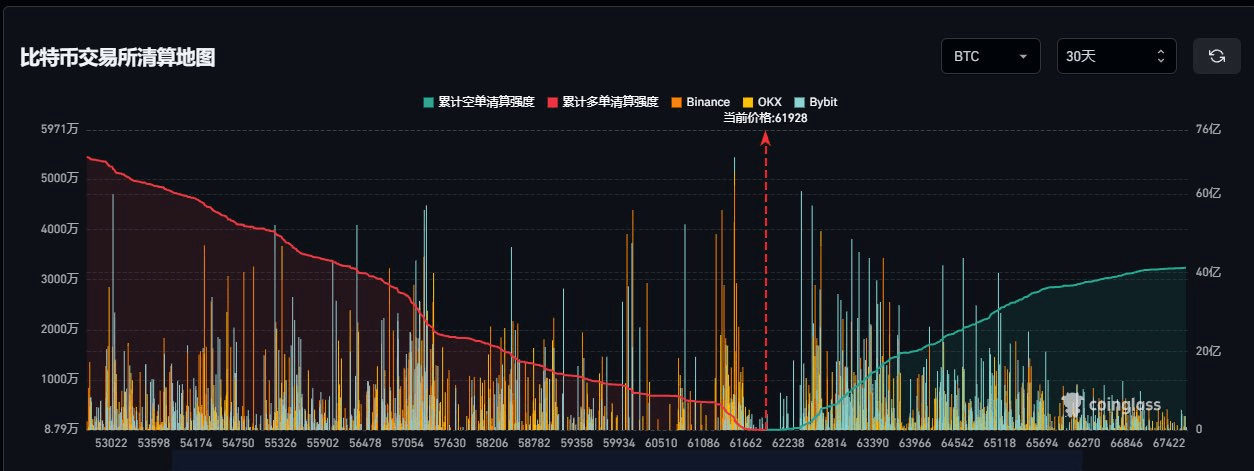Click the 3000万 left axis label
Image resolution: width=1254 pixels, height=471 pixels.
[x=58, y=279]
